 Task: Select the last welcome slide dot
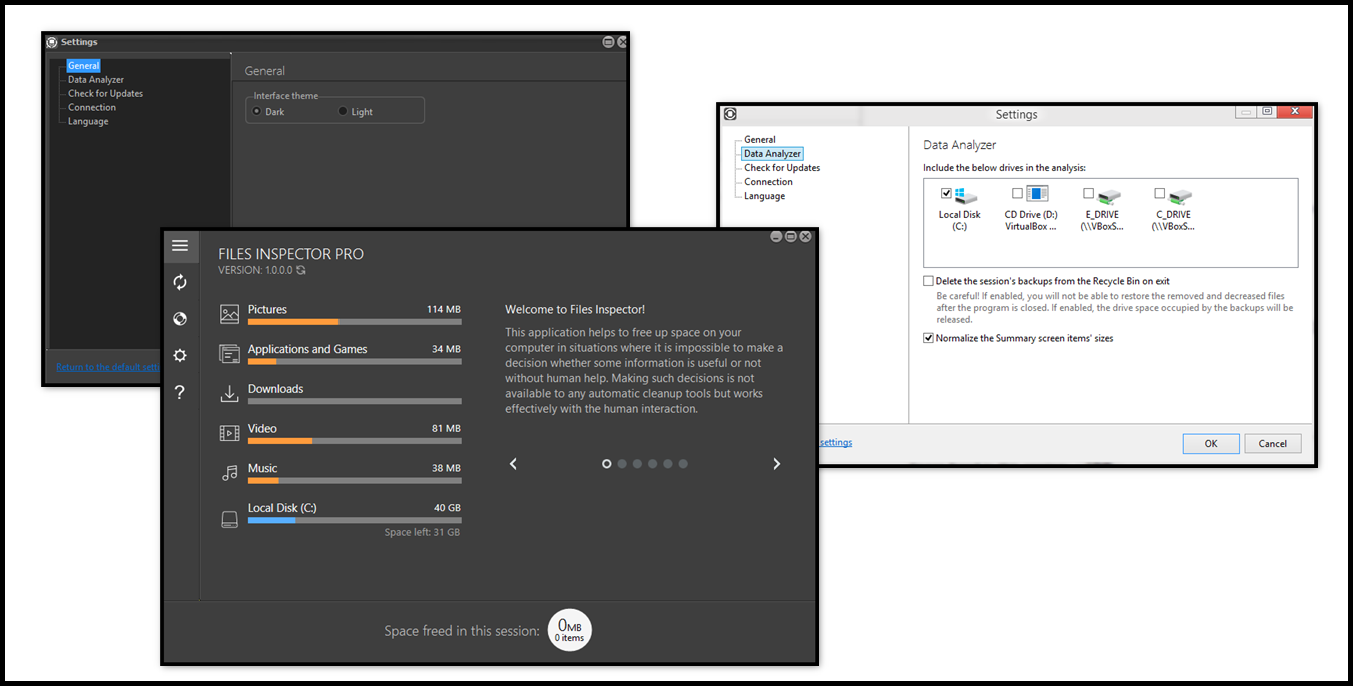[x=683, y=464]
